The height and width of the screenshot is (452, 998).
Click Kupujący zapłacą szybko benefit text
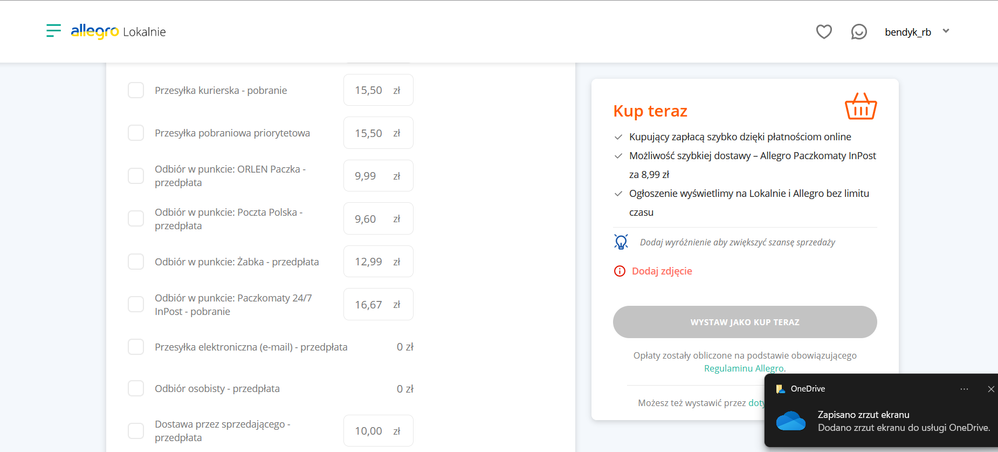[740, 137]
